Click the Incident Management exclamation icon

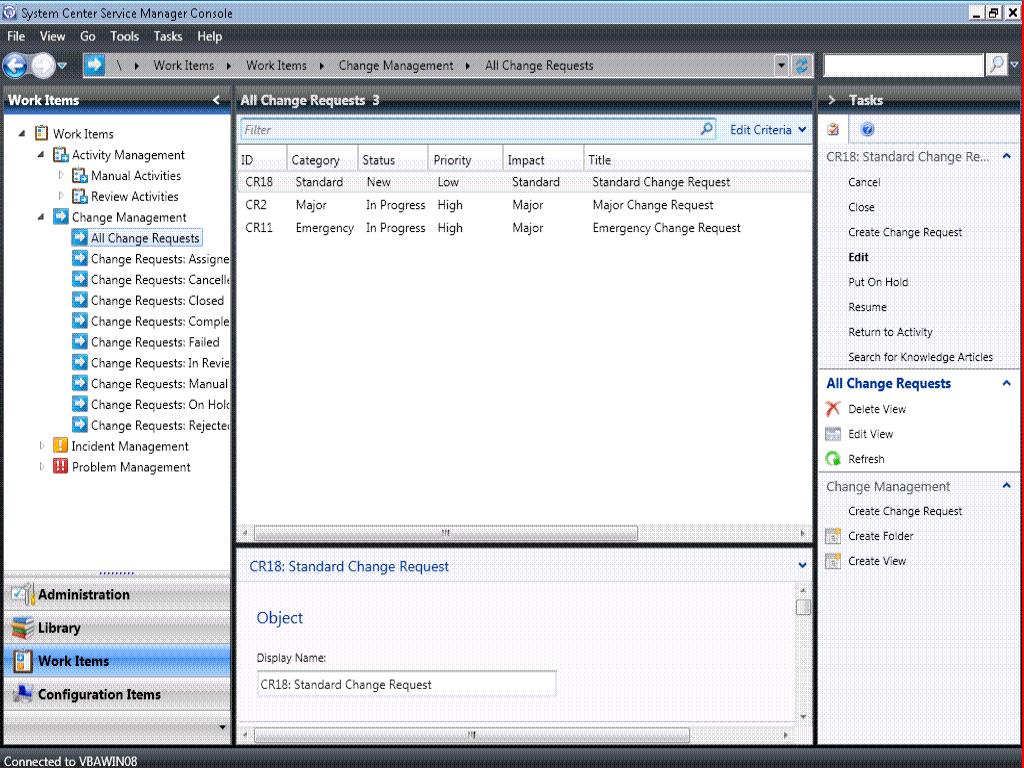[60, 446]
